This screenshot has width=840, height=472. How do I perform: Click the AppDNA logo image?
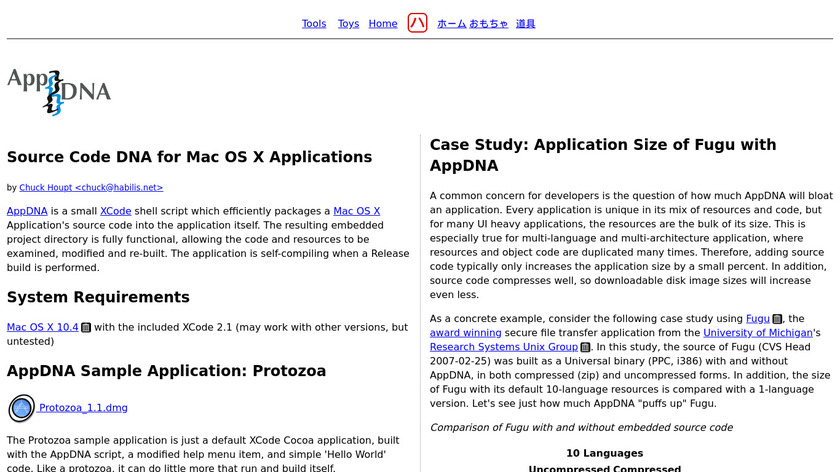(x=59, y=92)
